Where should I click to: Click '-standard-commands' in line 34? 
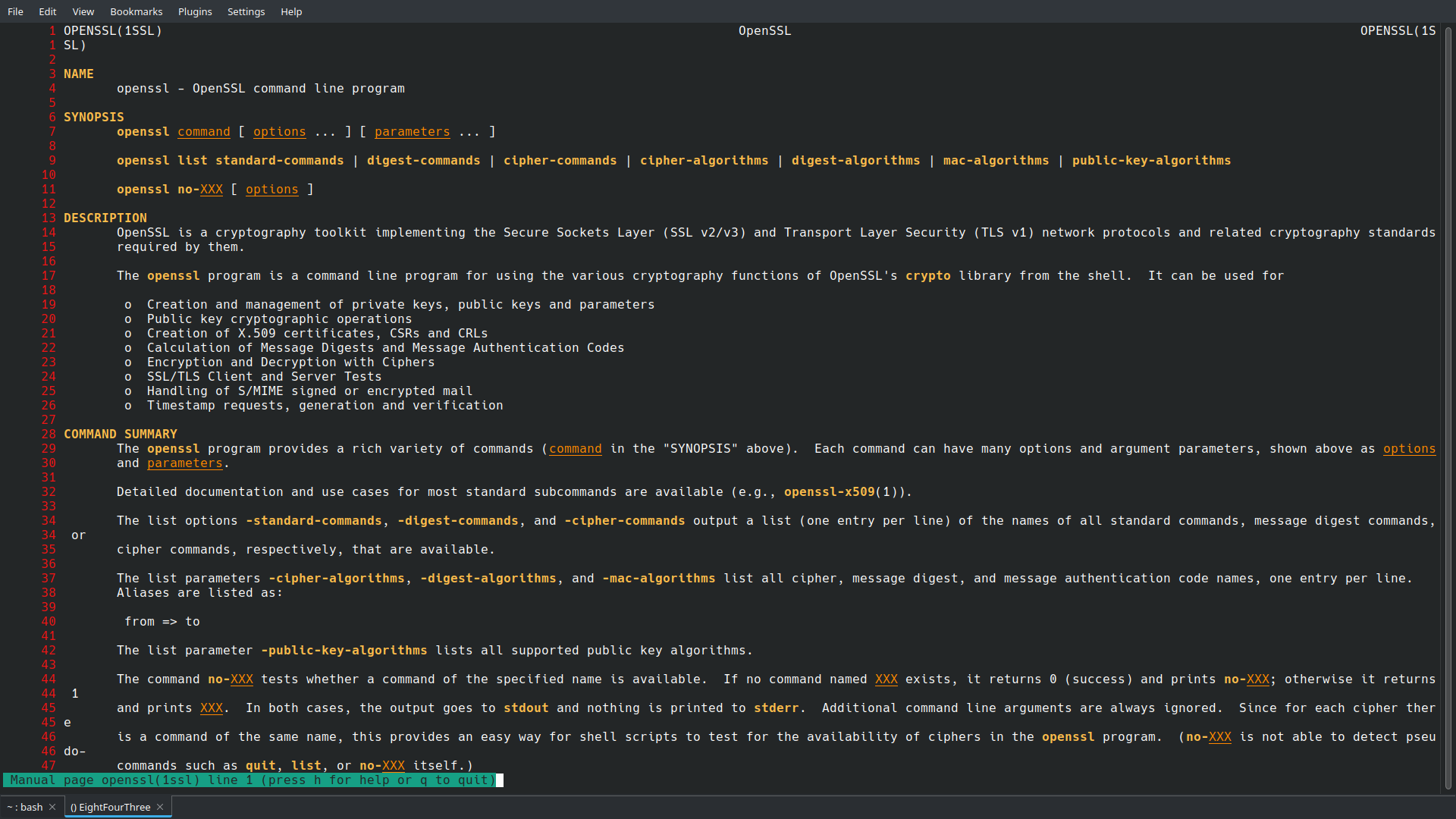[314, 521]
